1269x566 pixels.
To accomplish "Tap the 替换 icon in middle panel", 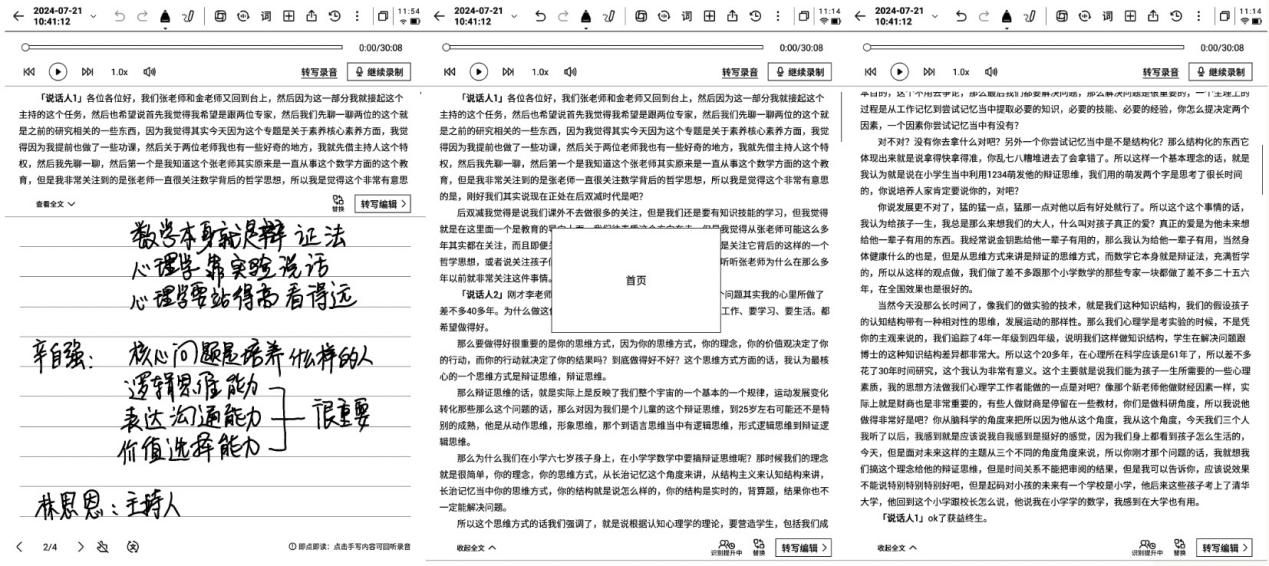I will (759, 546).
